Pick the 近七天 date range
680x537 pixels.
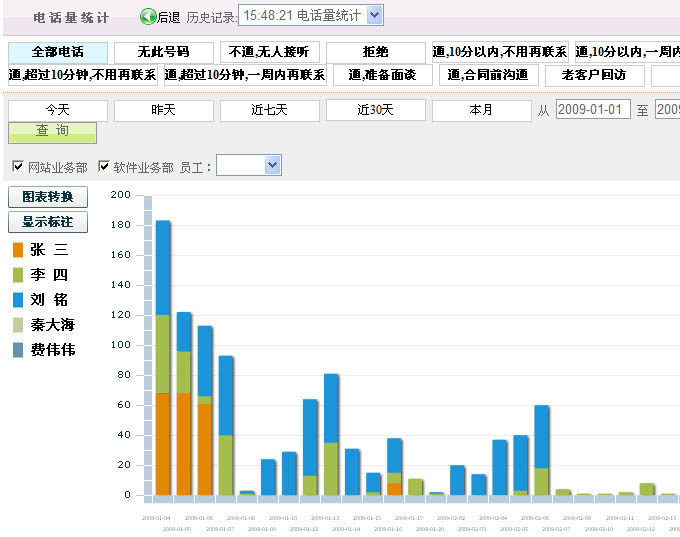click(269, 110)
